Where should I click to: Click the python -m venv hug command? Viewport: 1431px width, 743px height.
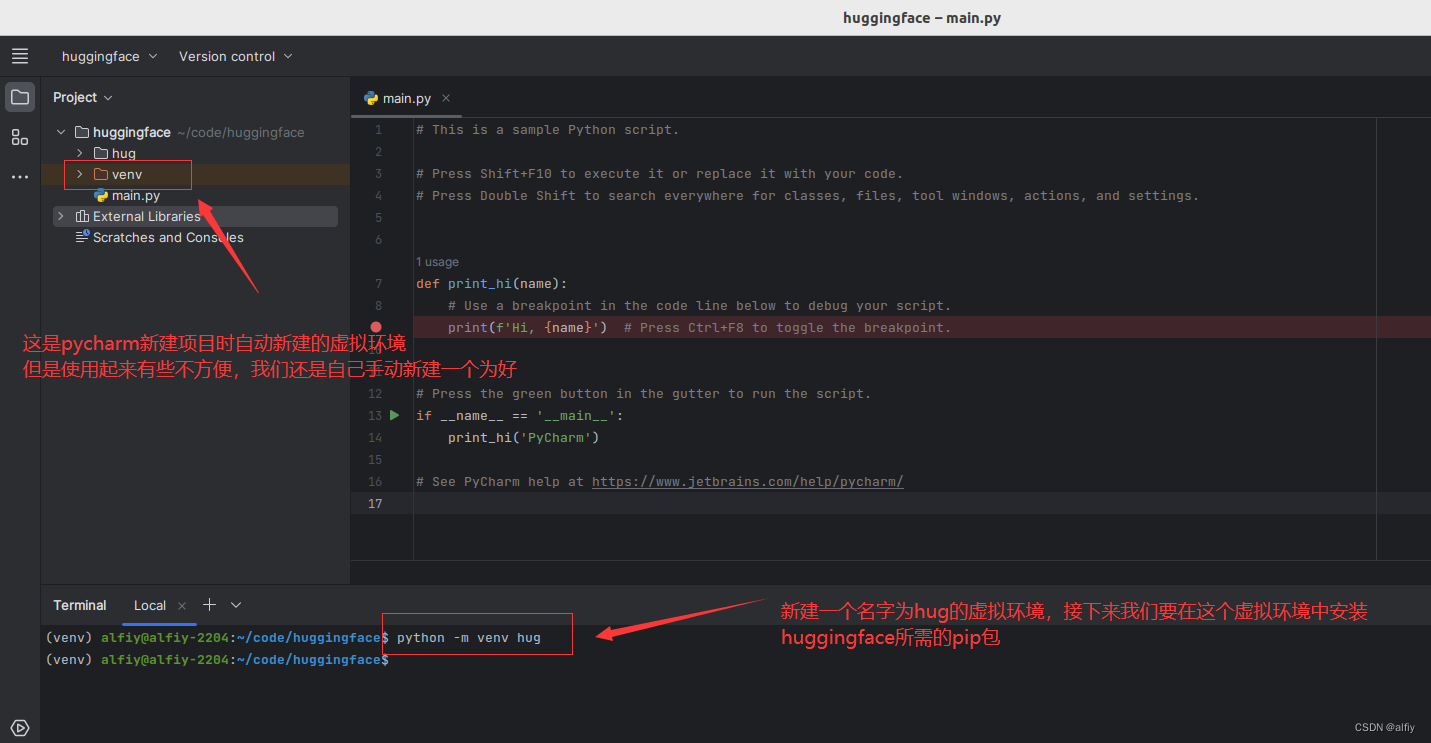pos(468,637)
